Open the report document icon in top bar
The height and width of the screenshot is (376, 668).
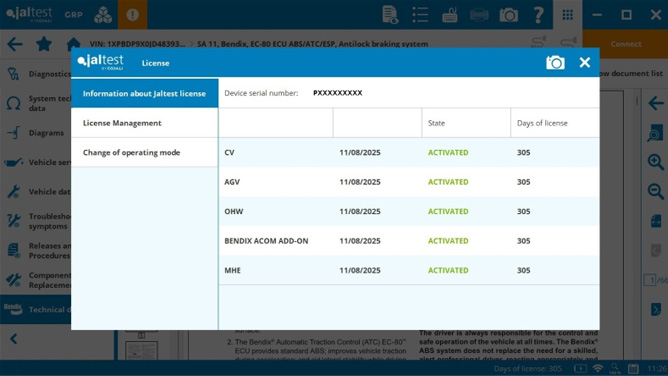pos(390,14)
